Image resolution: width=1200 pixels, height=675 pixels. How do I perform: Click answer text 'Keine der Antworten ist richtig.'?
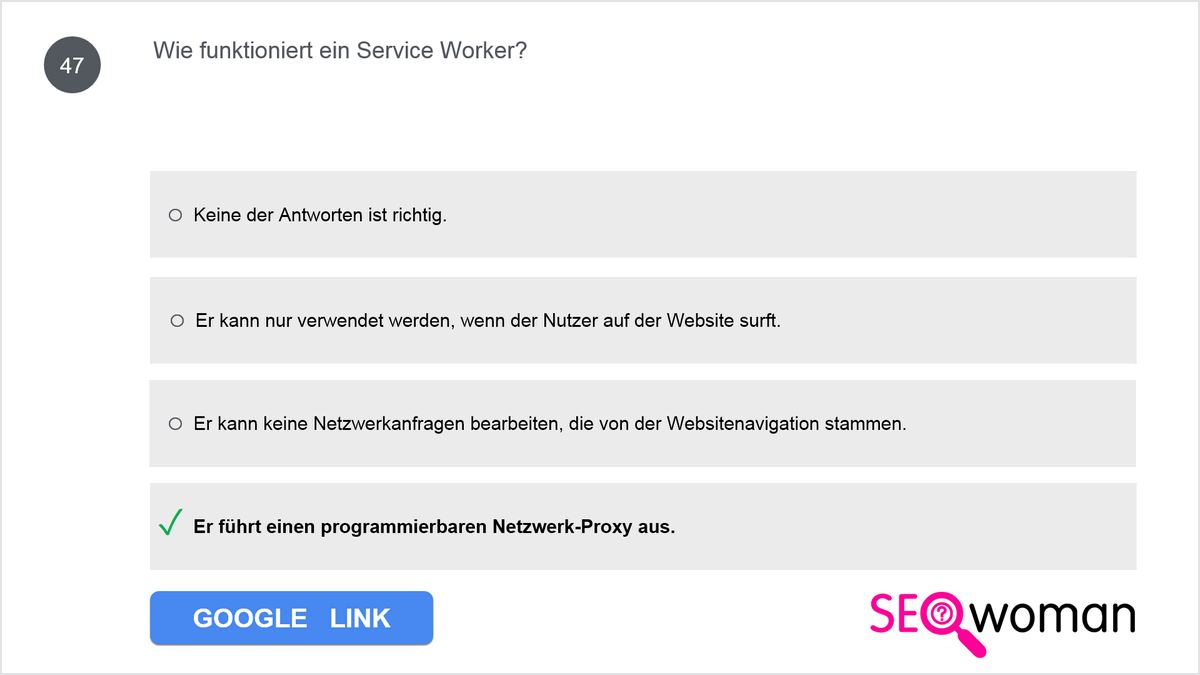(320, 215)
